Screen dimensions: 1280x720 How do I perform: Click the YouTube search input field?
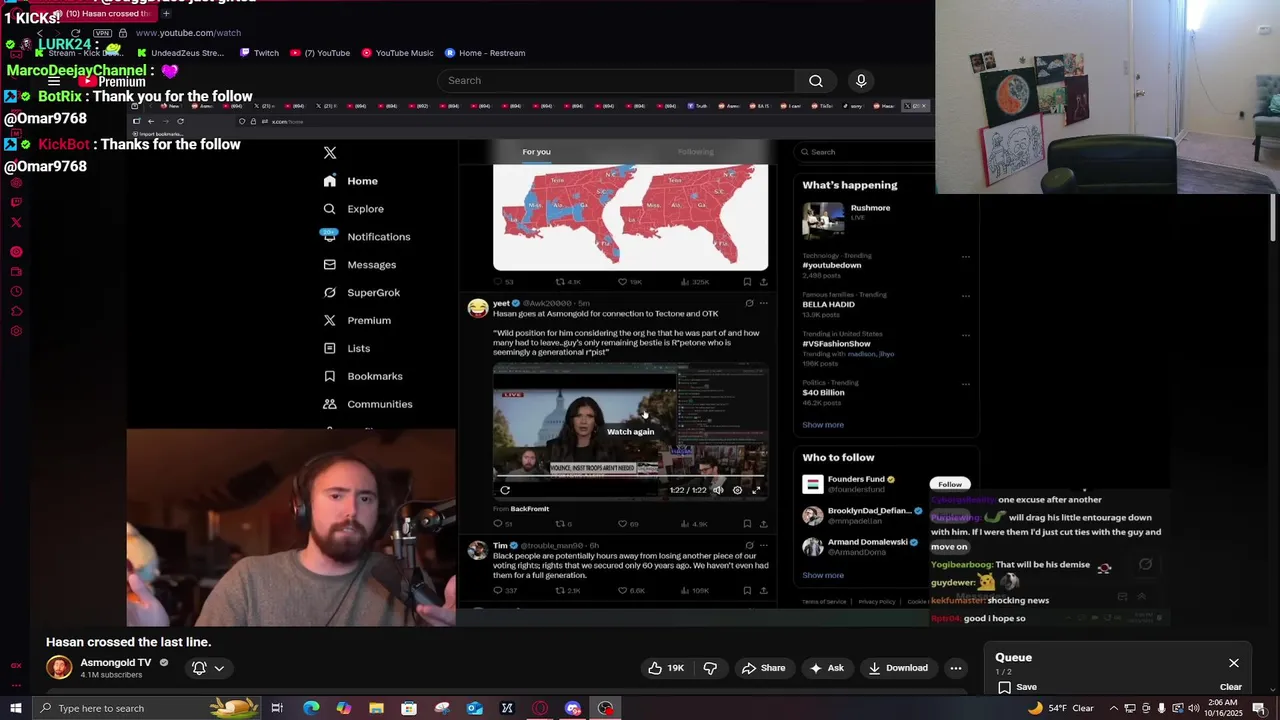pos(616,81)
